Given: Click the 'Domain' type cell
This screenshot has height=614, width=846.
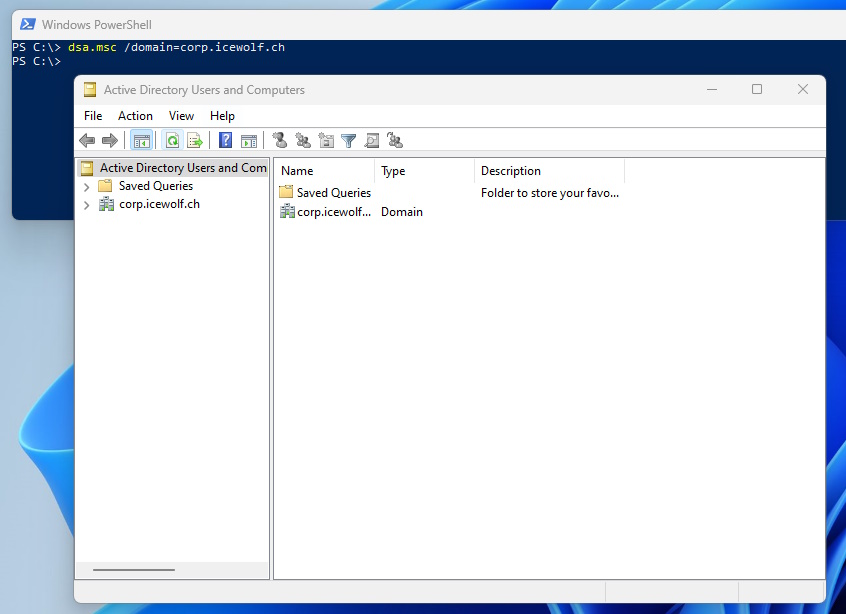Looking at the screenshot, I should pos(402,212).
